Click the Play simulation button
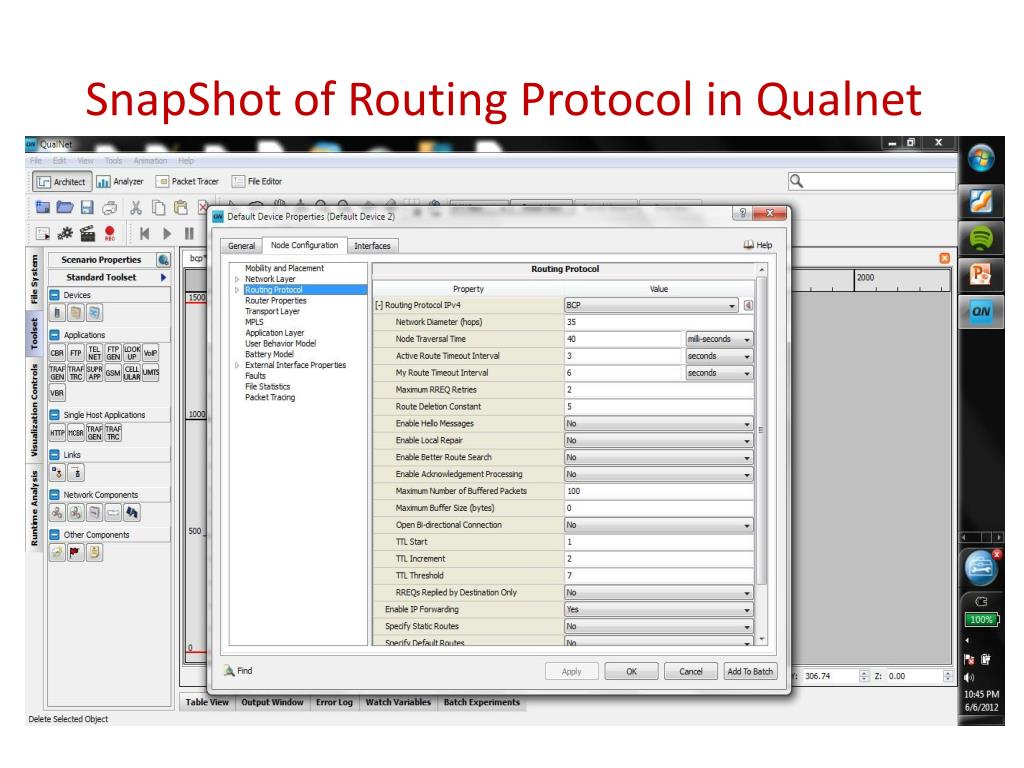The image size is (1024, 768). click(x=167, y=233)
